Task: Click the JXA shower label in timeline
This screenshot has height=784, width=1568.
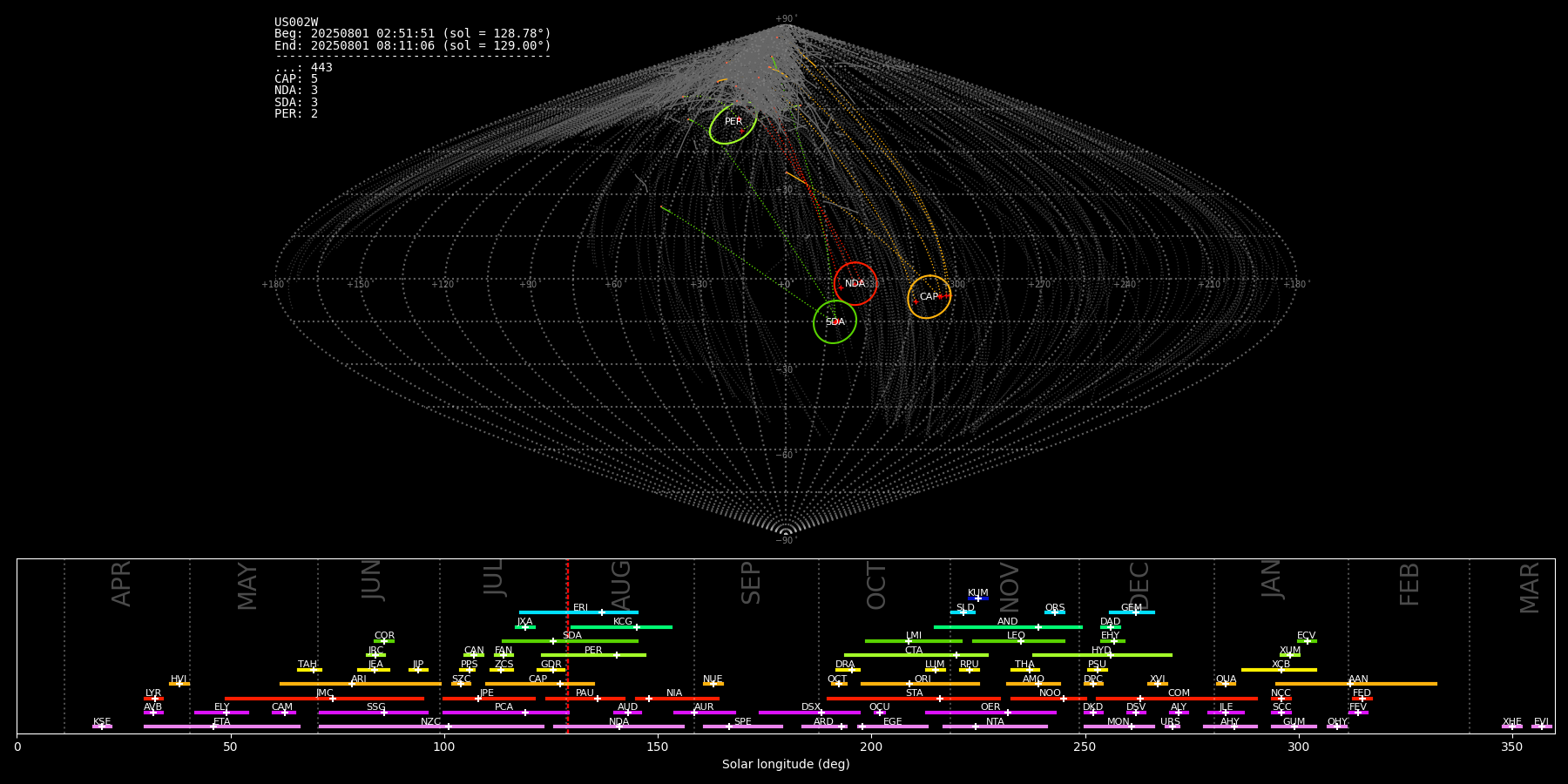Action: [524, 622]
